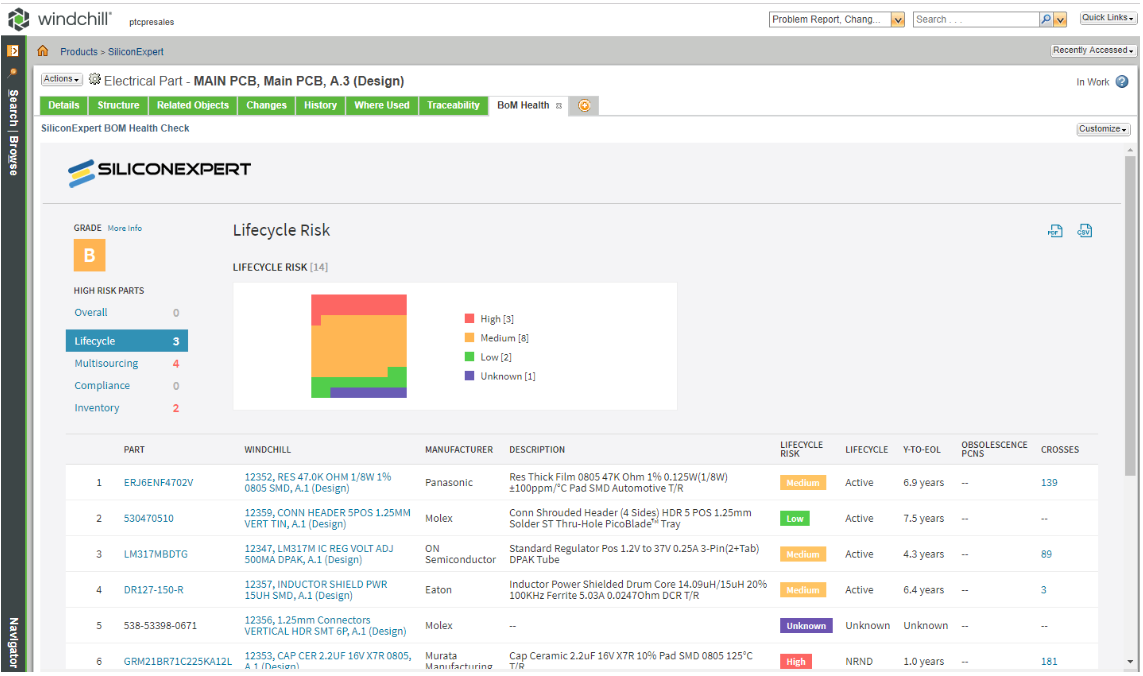The height and width of the screenshot is (676, 1143).
Task: Click the High risk badge for Murata
Action: tap(796, 661)
